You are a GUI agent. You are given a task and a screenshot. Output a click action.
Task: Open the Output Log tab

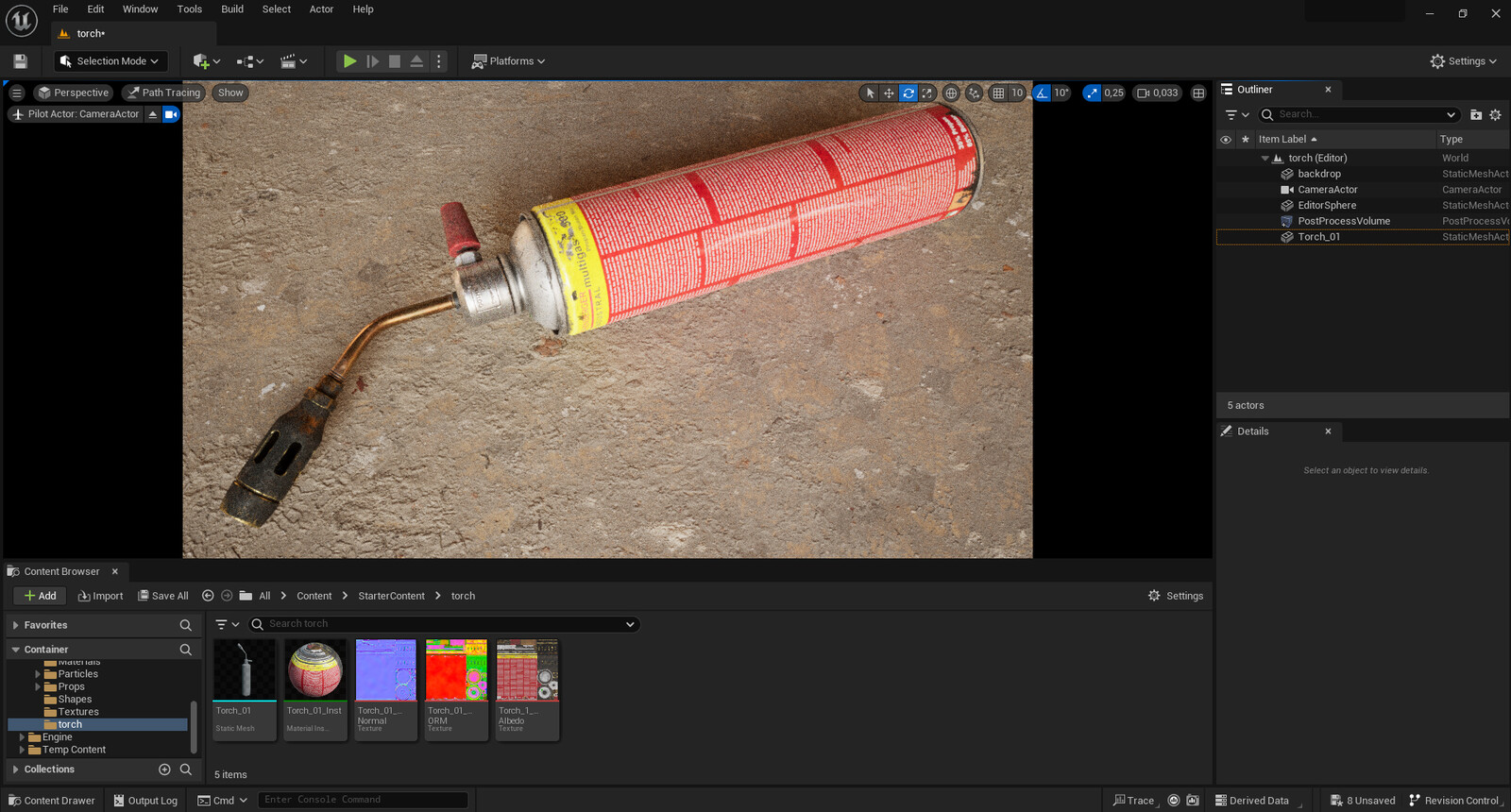[145, 801]
